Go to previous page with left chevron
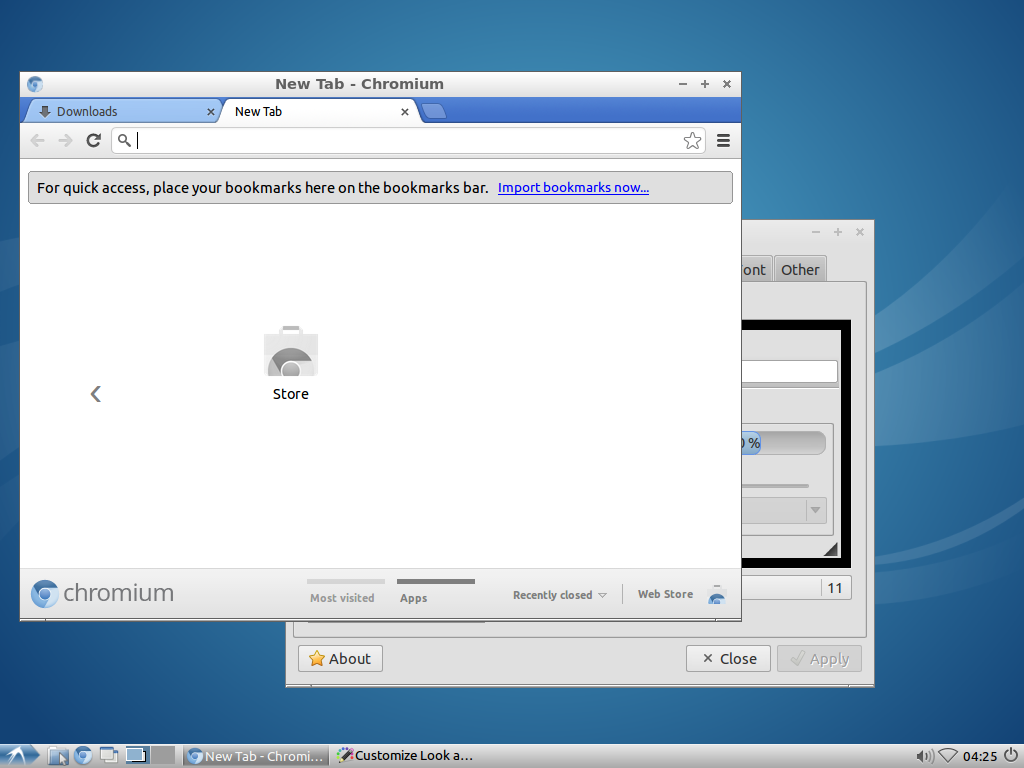The width and height of the screenshot is (1024, 768). 96,394
